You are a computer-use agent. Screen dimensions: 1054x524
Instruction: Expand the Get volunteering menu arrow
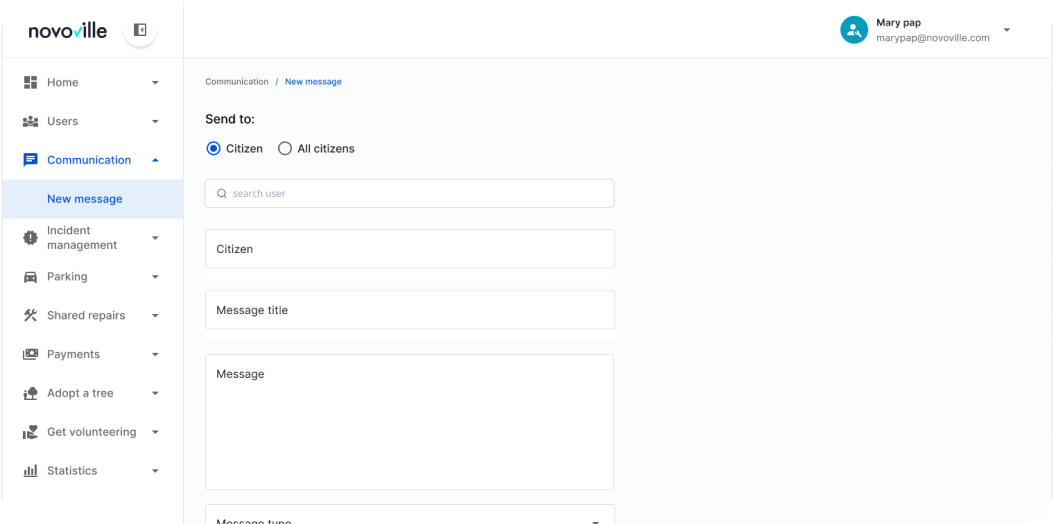[155, 433]
